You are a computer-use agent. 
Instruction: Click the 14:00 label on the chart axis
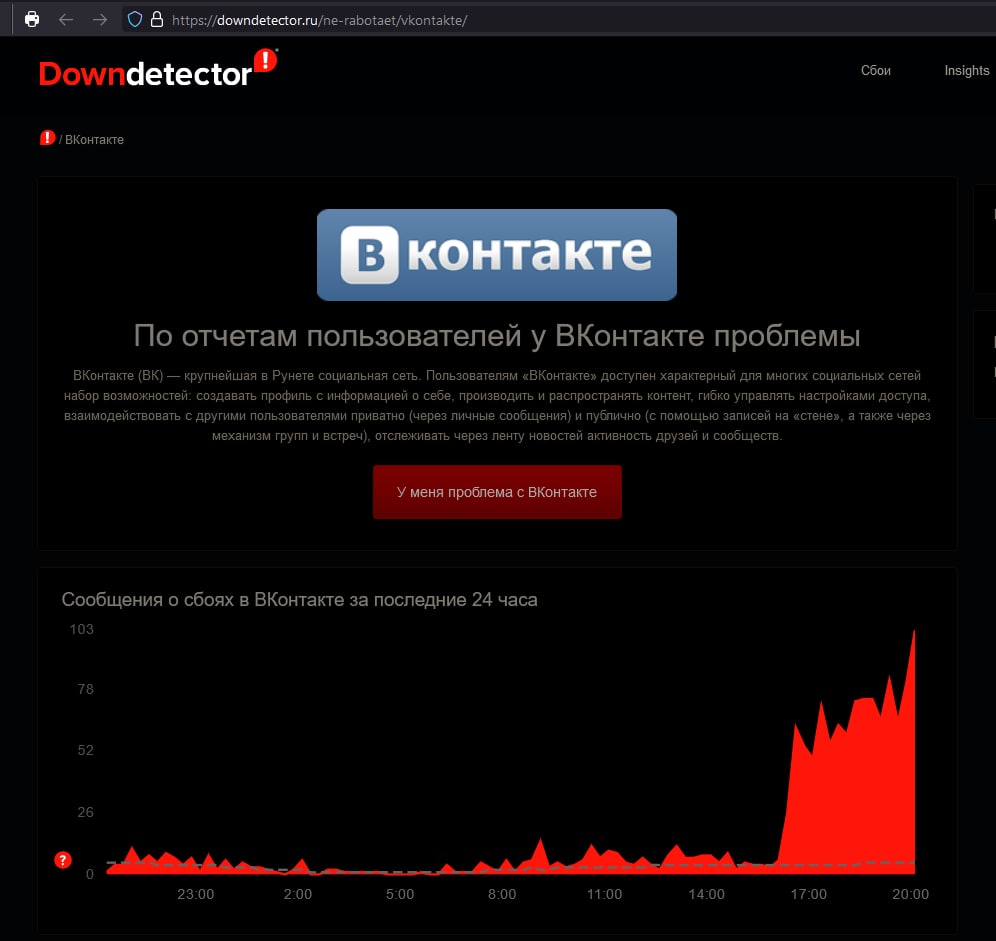pyautogui.click(x=706, y=894)
